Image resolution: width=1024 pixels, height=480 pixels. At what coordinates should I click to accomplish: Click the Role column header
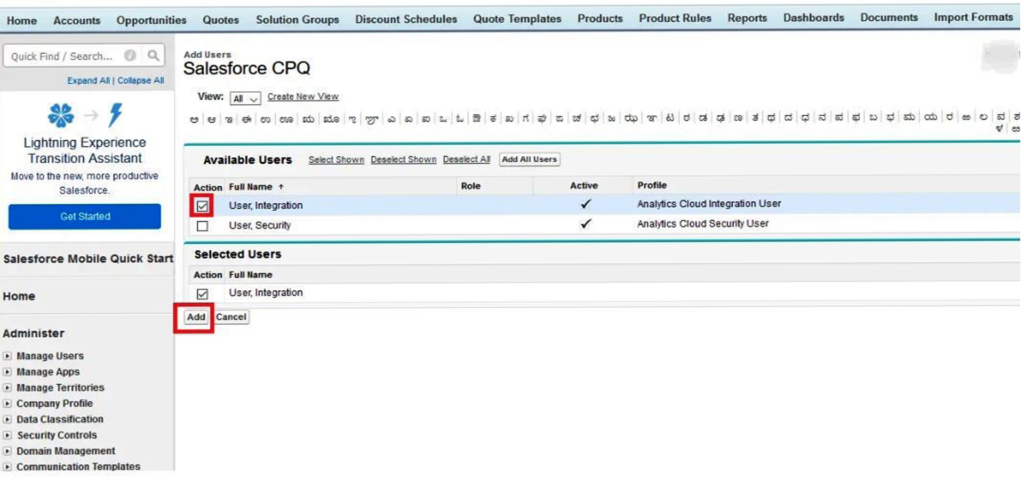click(471, 186)
